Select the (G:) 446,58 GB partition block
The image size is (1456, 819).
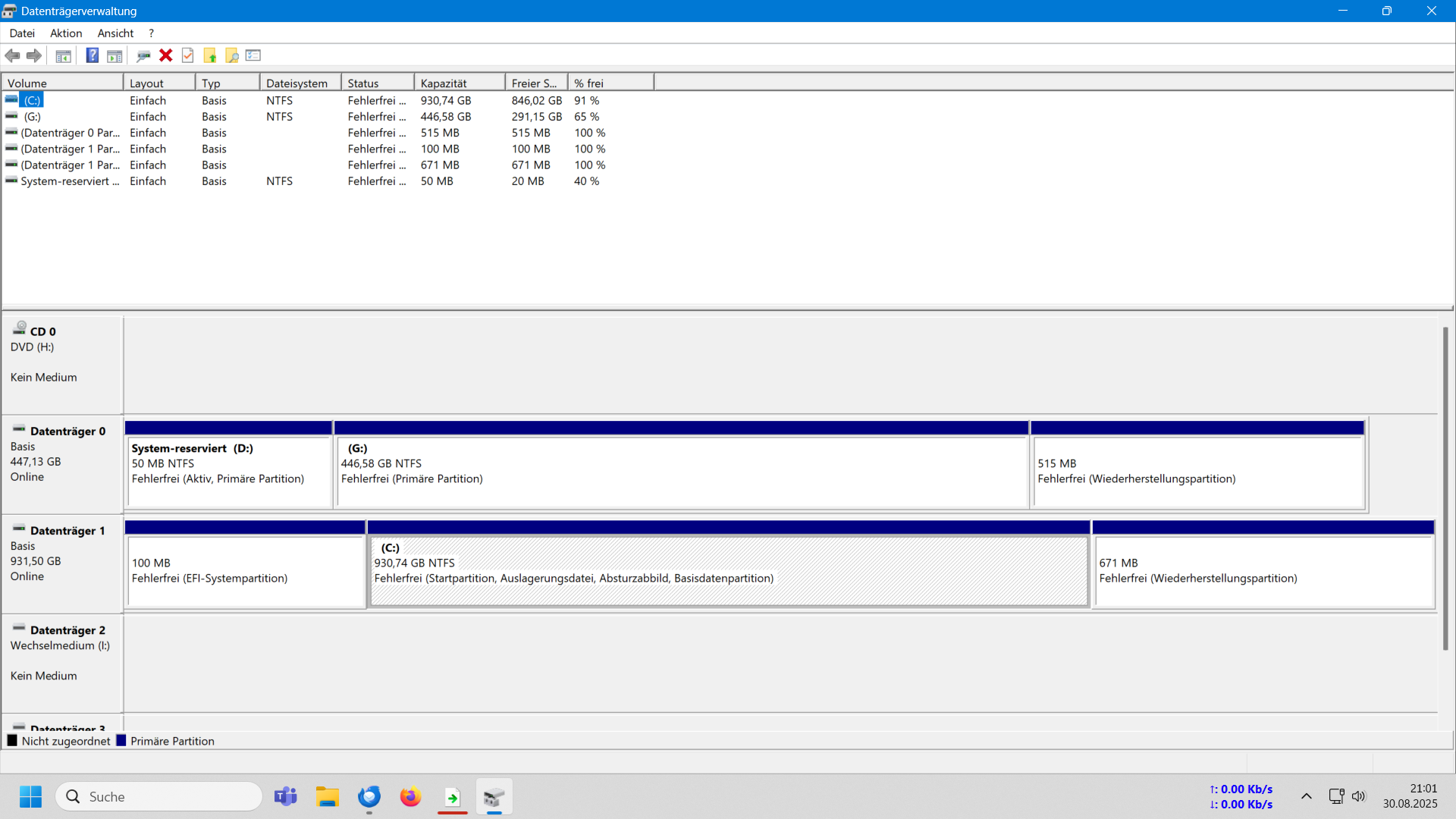681,464
